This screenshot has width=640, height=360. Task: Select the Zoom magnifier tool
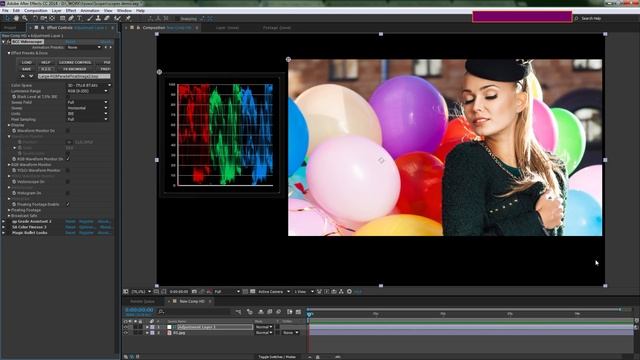point(25,18)
